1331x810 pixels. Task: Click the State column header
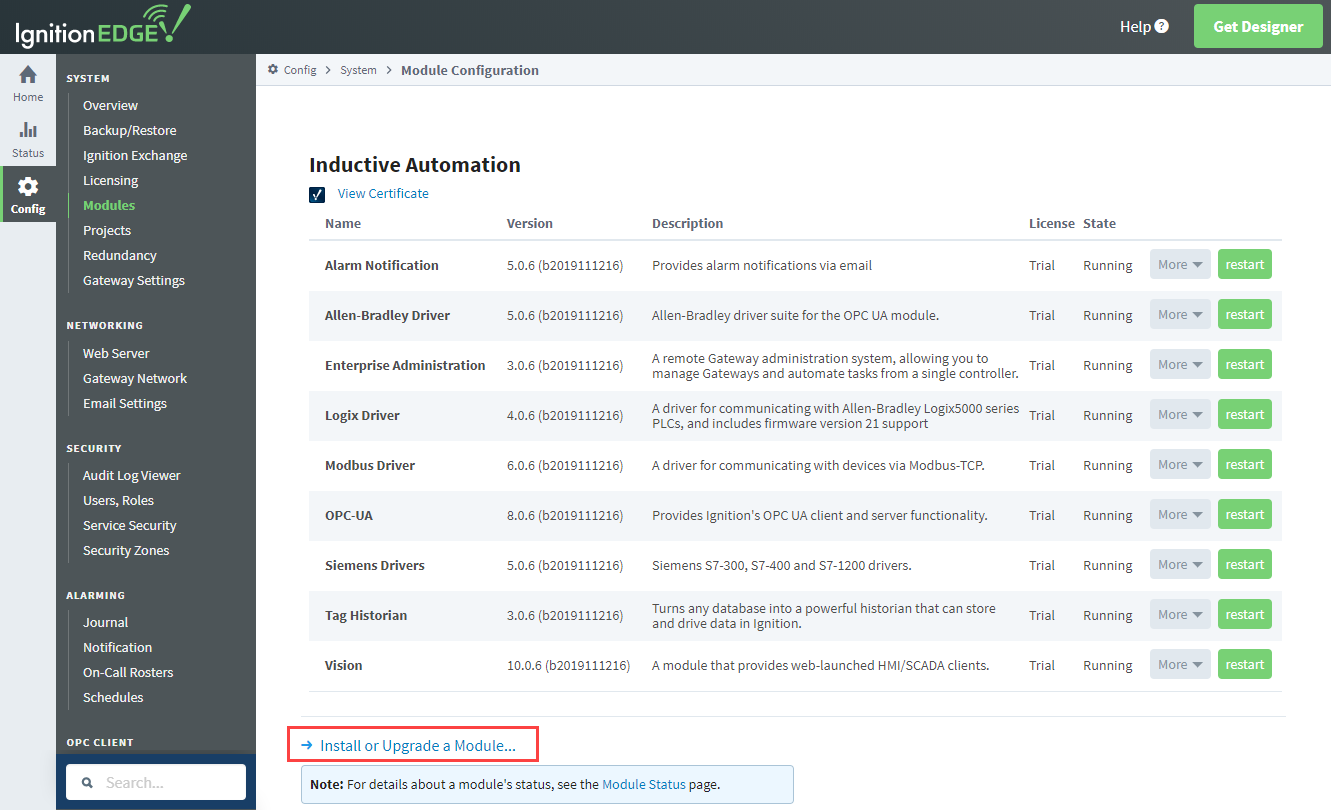click(x=1099, y=224)
